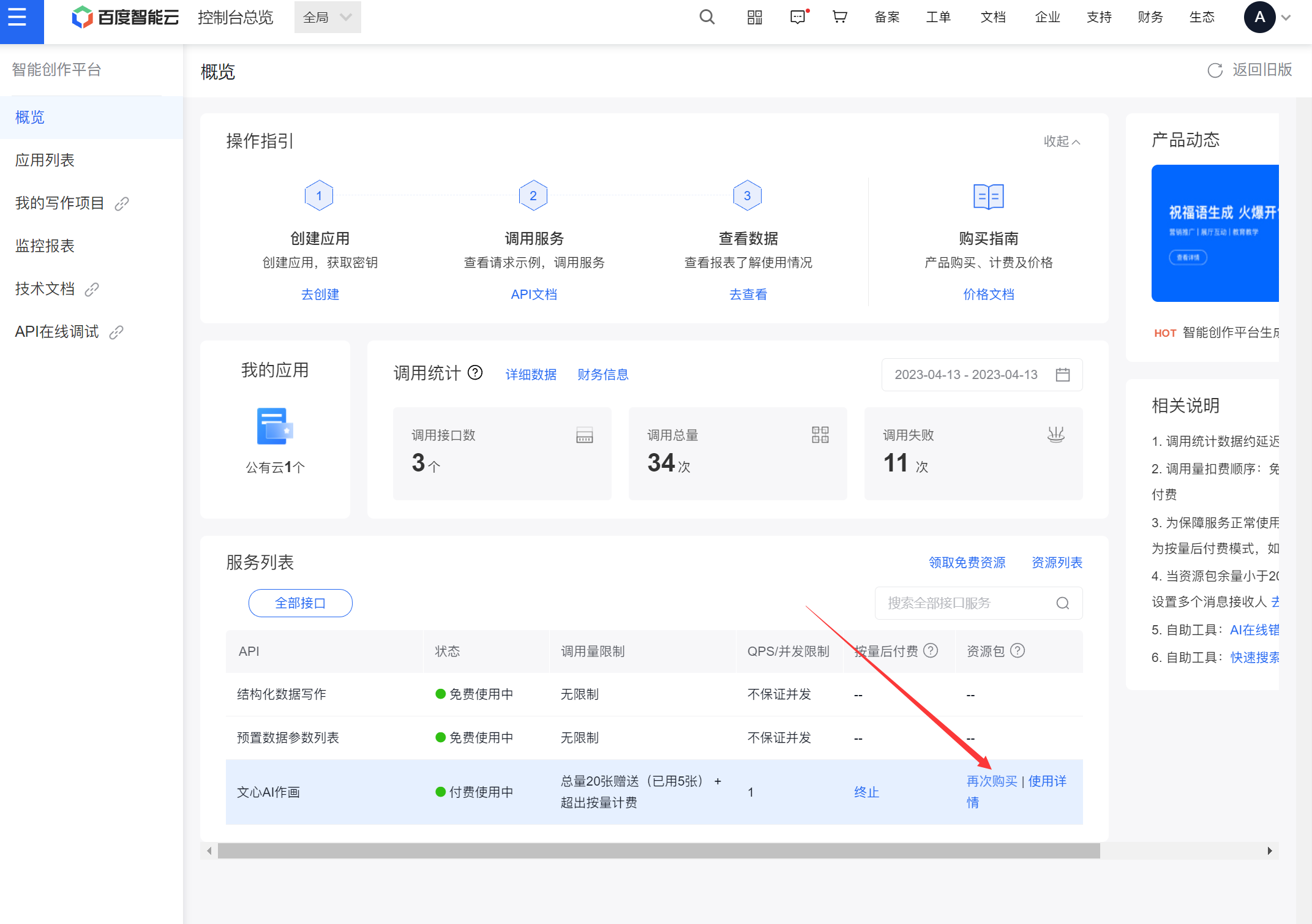Open the calendar icon in date range
Viewport: 1312px width, 924px height.
1063,375
